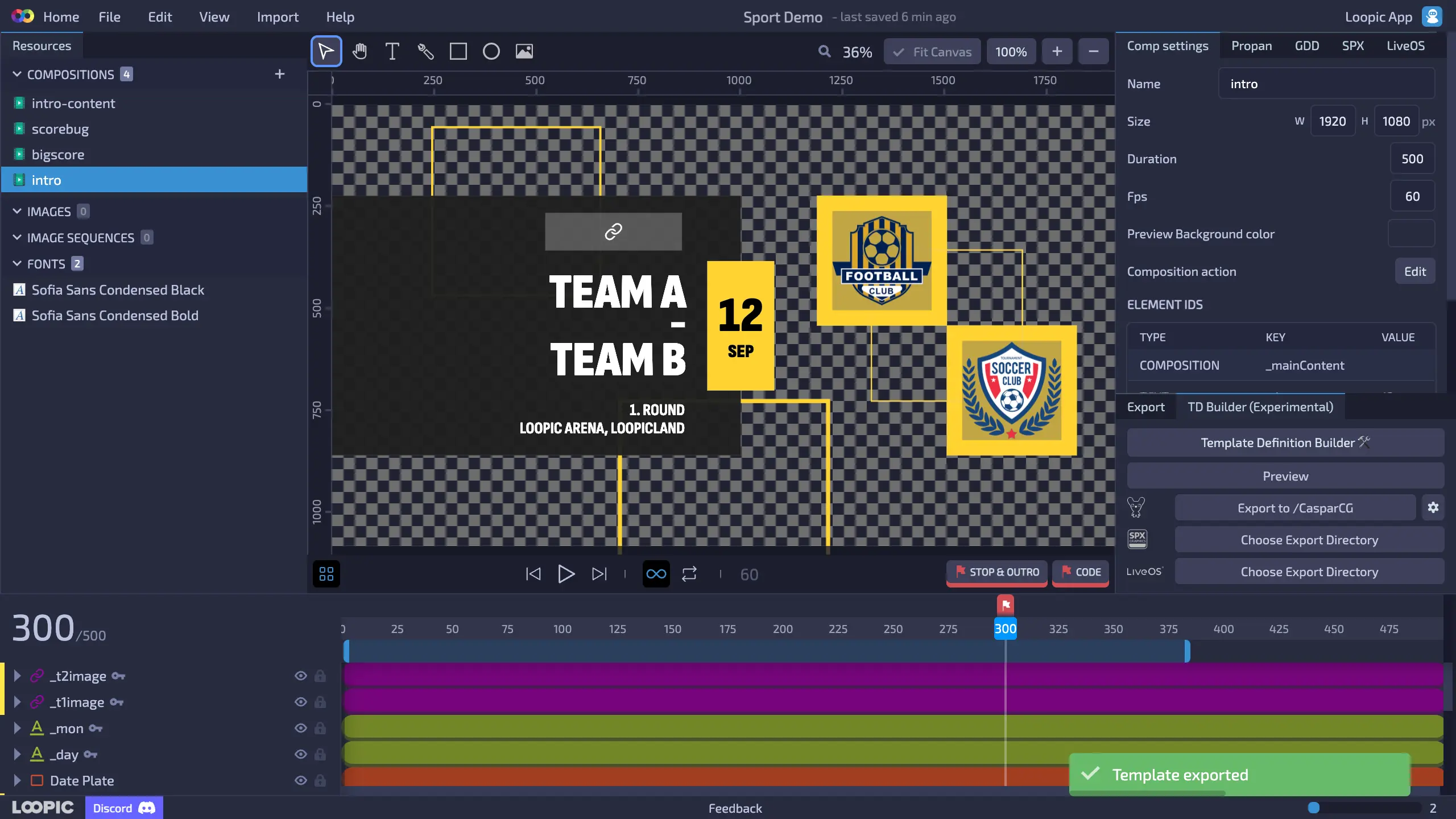Expand the _t2image layer

point(17,676)
